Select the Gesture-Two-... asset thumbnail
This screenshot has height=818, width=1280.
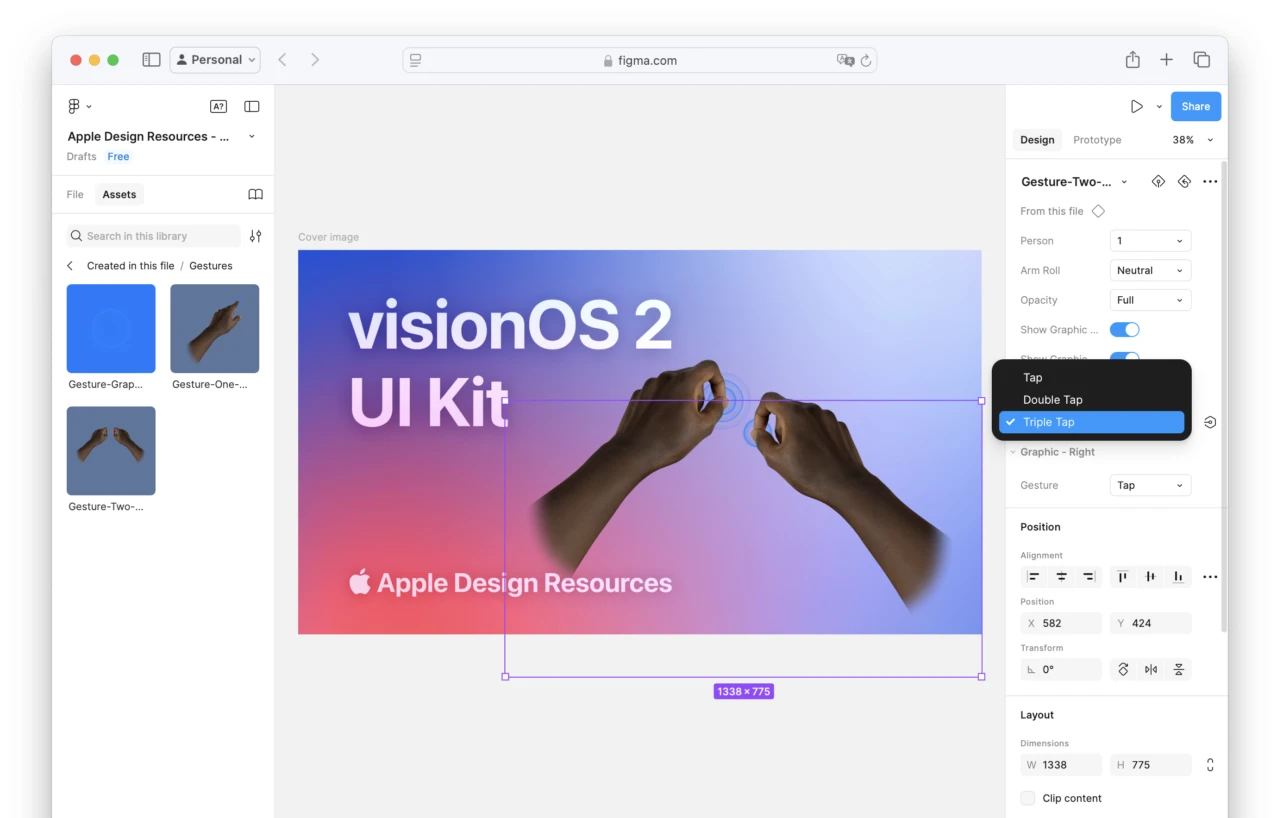pos(111,451)
